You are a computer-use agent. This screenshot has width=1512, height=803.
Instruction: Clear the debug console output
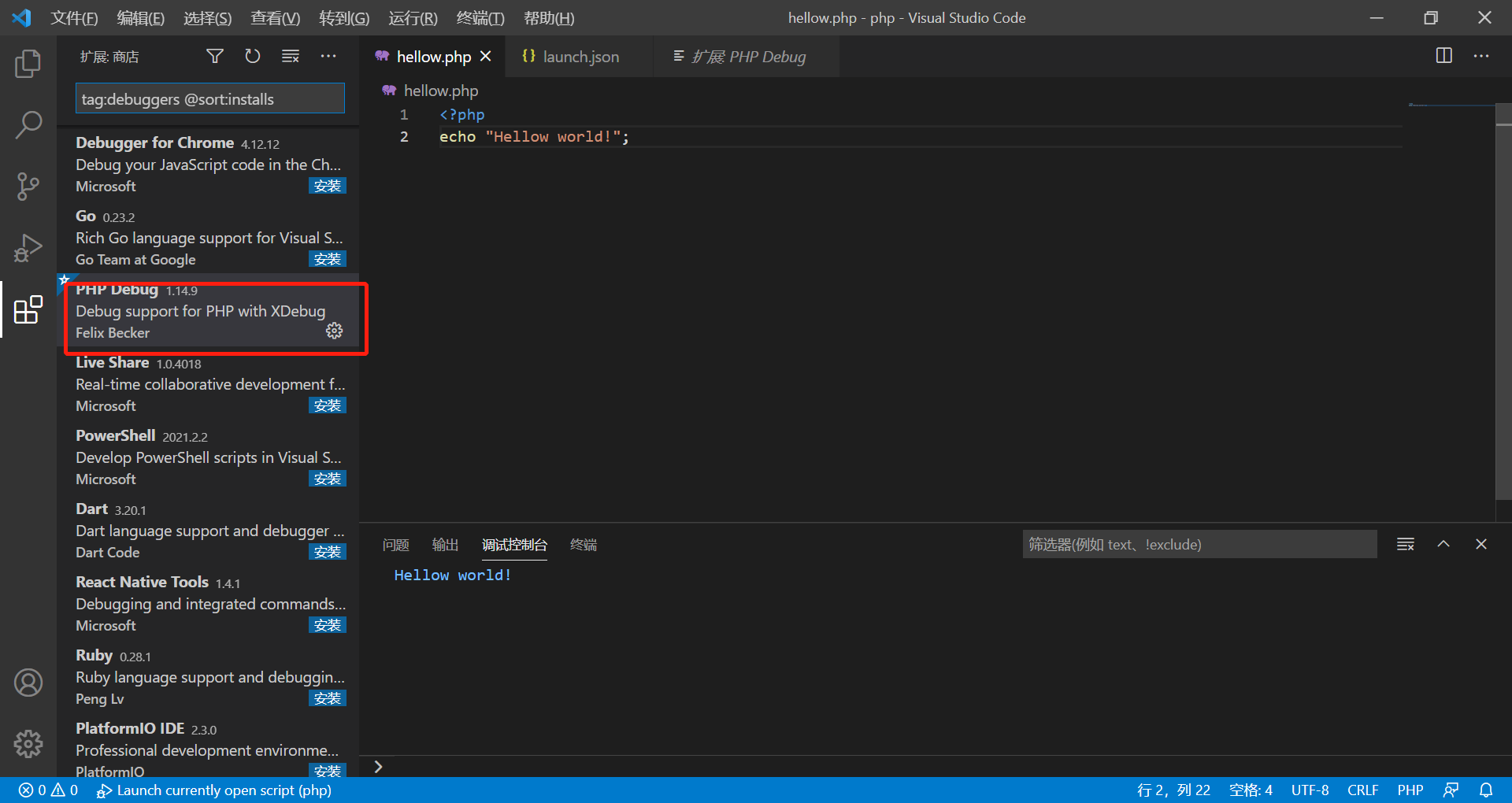pyautogui.click(x=1406, y=544)
